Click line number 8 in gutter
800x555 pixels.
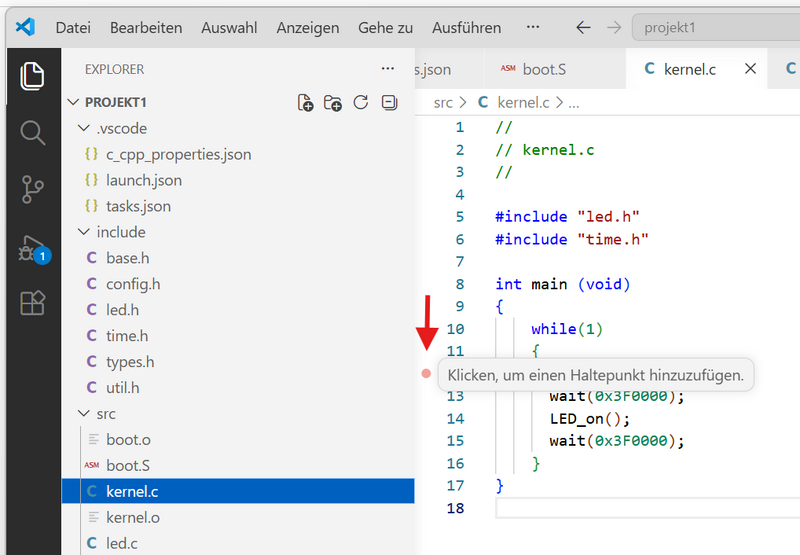click(x=460, y=284)
